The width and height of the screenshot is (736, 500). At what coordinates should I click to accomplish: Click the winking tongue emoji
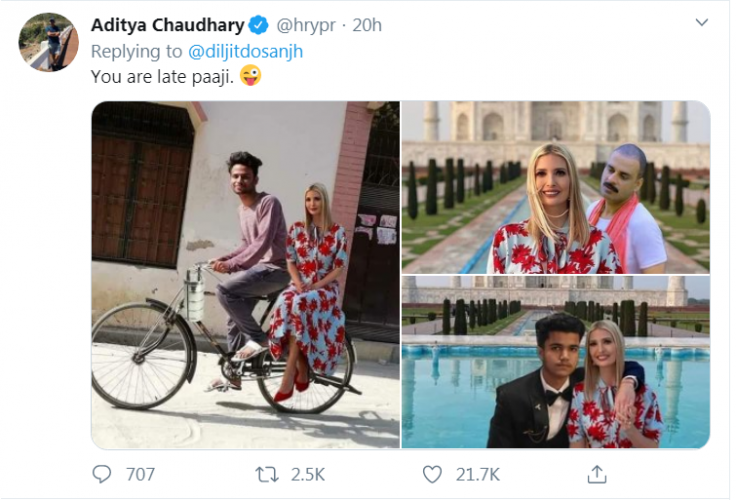pos(251,75)
